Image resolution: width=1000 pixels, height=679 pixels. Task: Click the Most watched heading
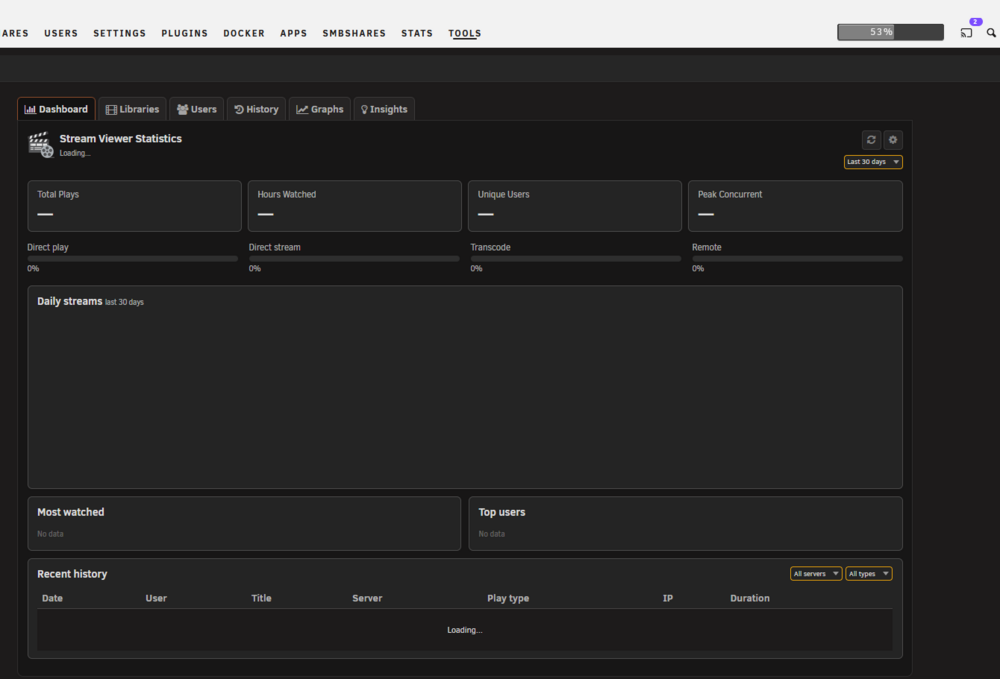coord(71,512)
